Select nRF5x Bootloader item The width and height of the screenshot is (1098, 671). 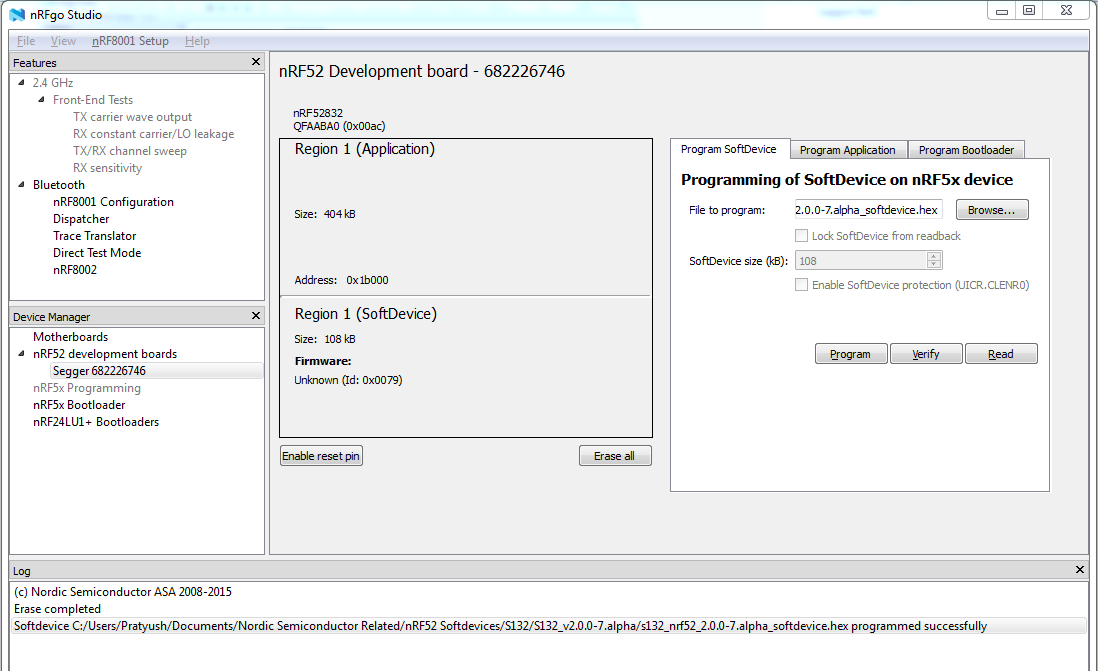(x=79, y=405)
